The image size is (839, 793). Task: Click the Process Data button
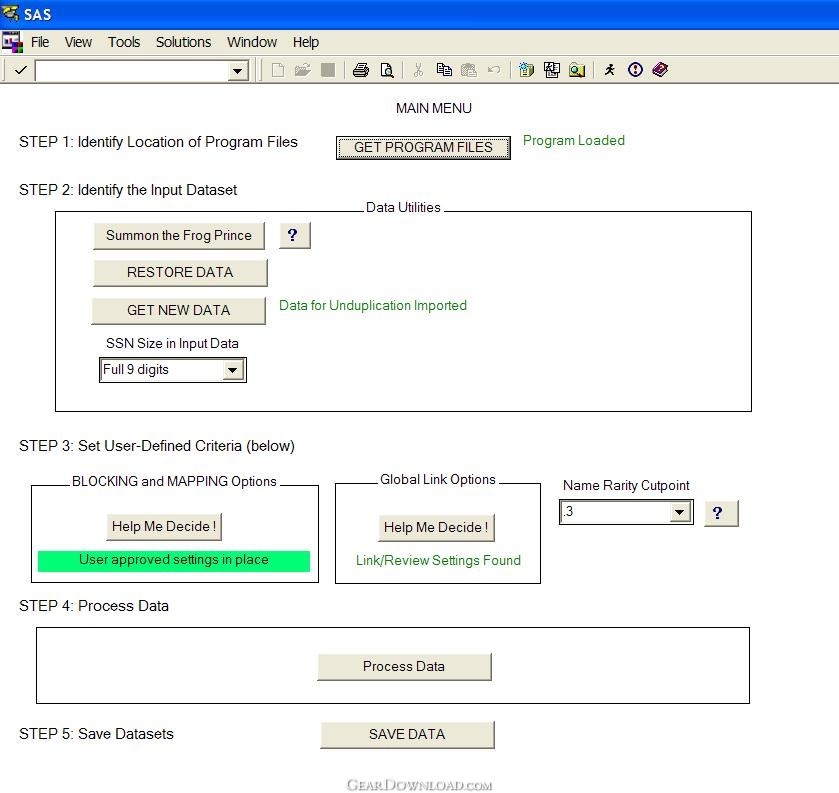(404, 666)
